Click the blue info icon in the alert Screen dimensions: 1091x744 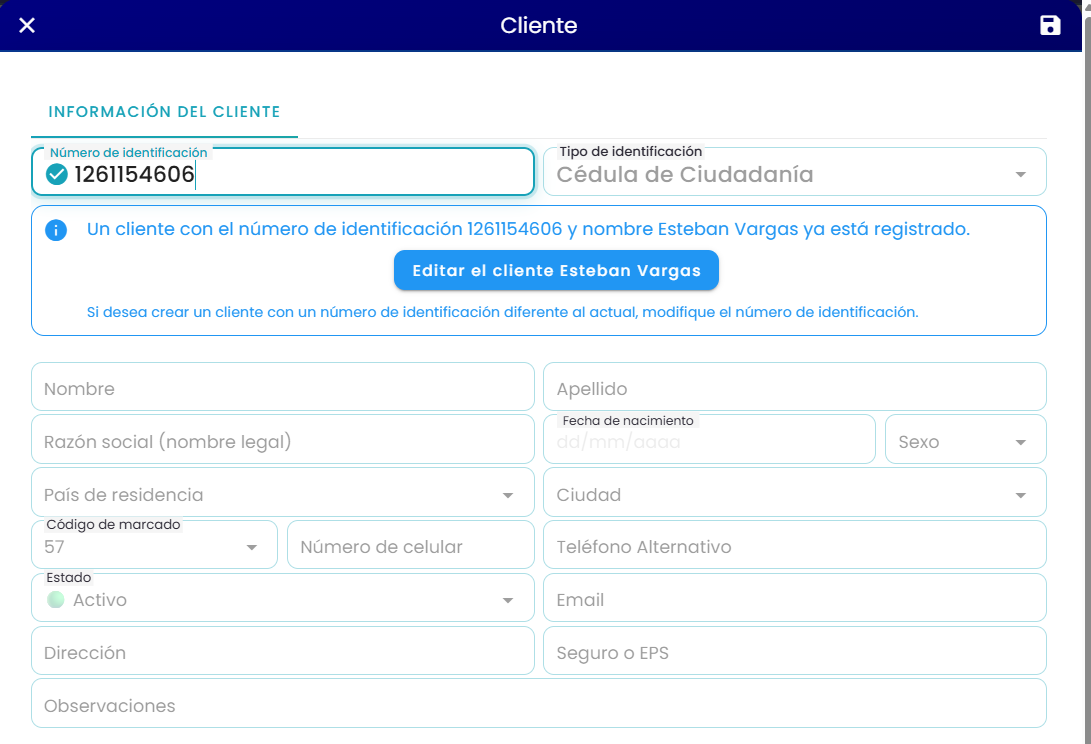[56, 230]
